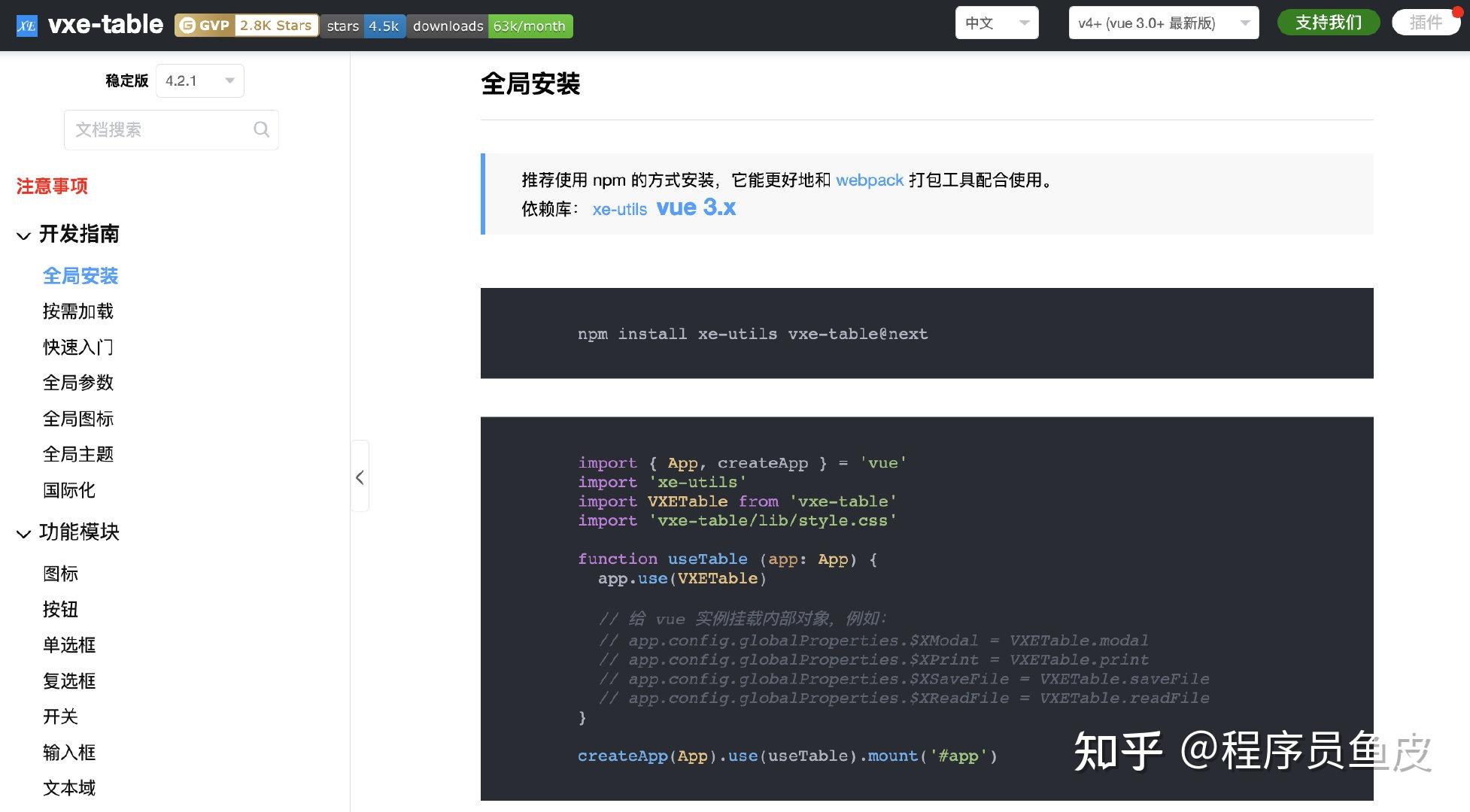Click the 全局安装 page heading

tap(530, 83)
